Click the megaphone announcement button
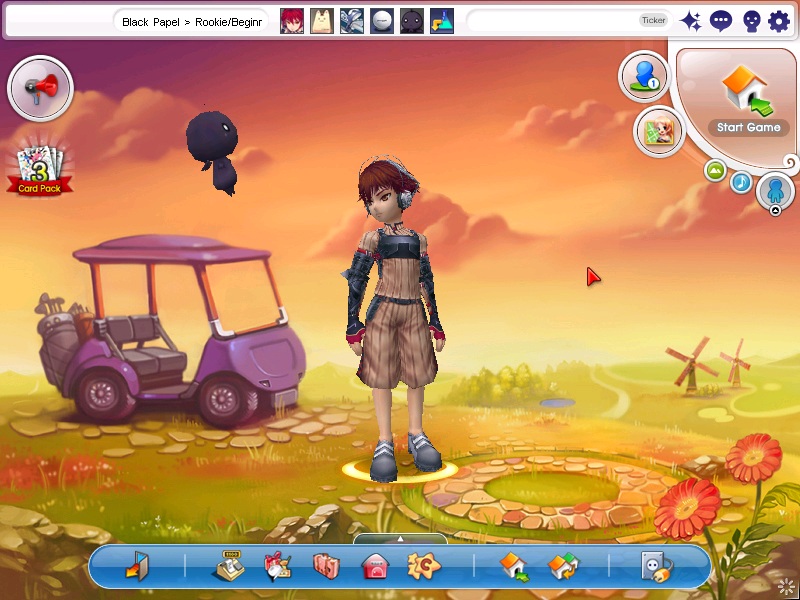 point(40,88)
